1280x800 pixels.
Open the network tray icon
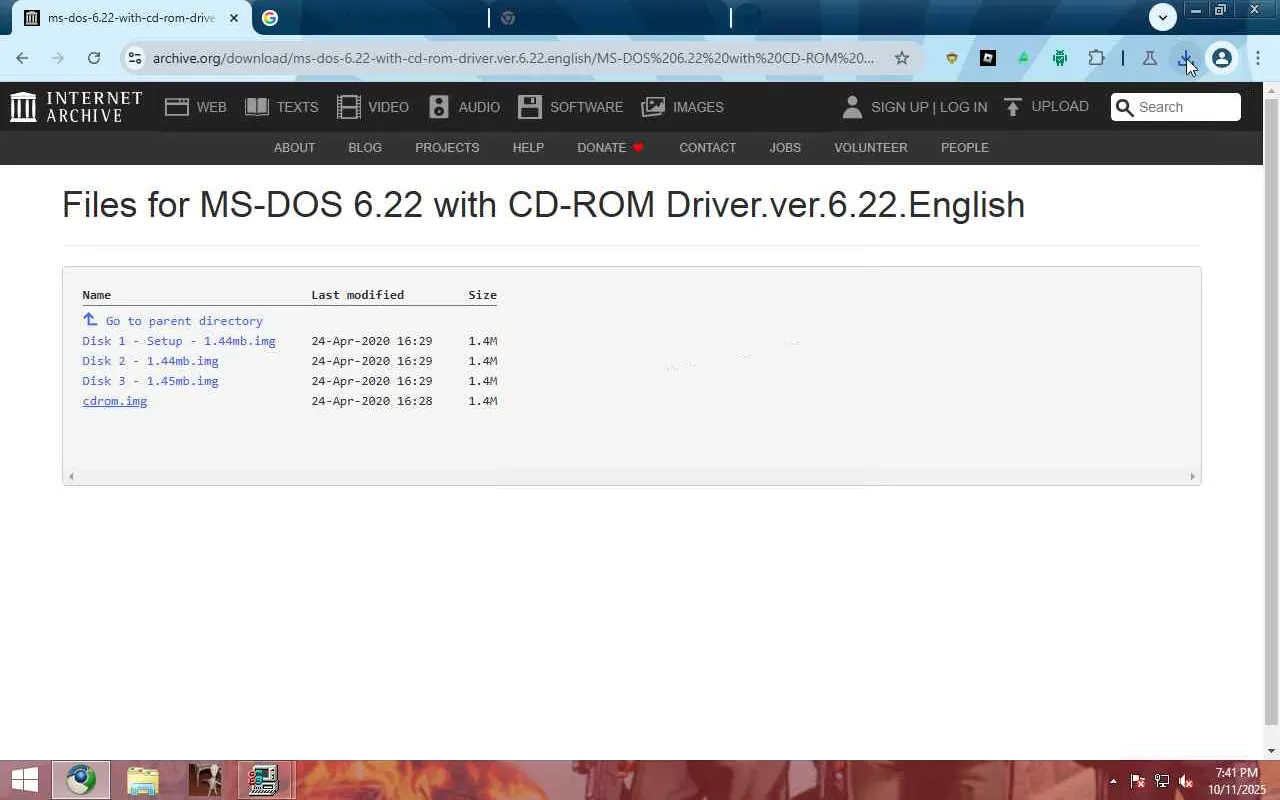(1162, 781)
